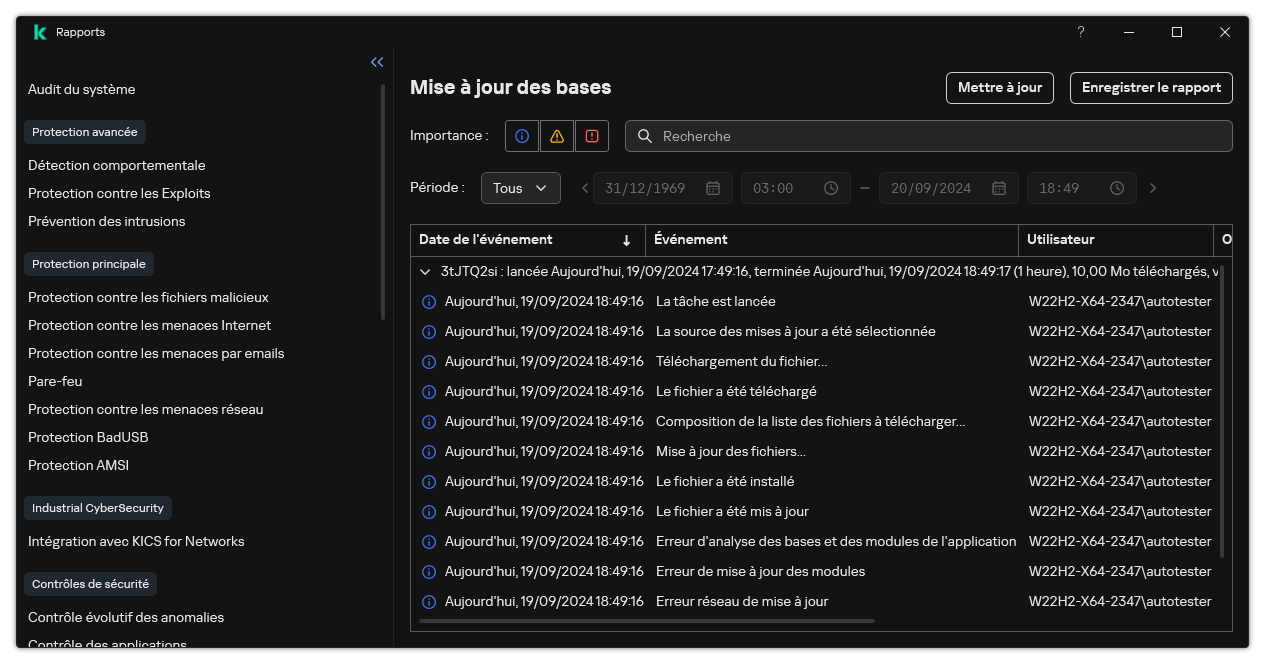Collapse the 3tJTQ2si task event group

pos(424,271)
